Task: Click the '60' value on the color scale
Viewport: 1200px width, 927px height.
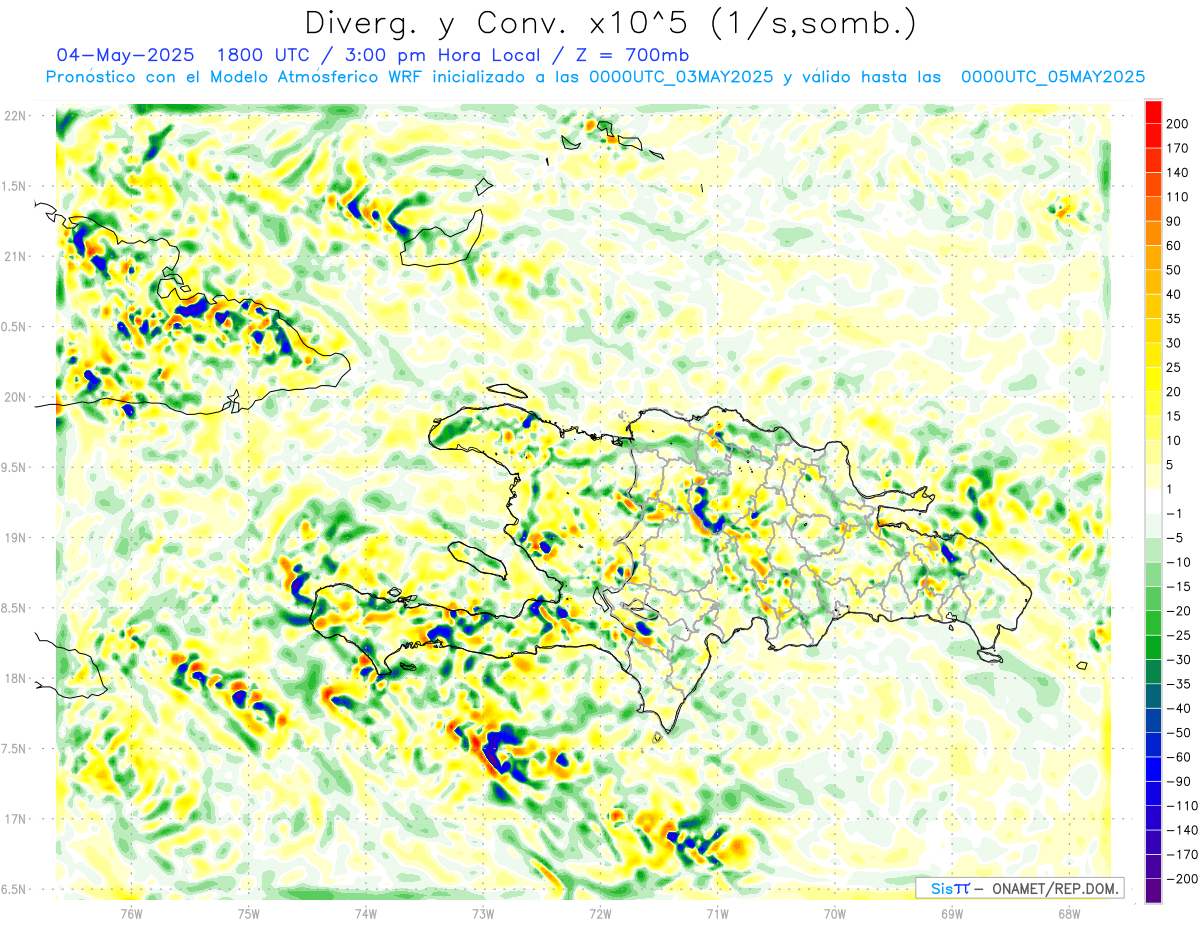Action: tap(1175, 245)
